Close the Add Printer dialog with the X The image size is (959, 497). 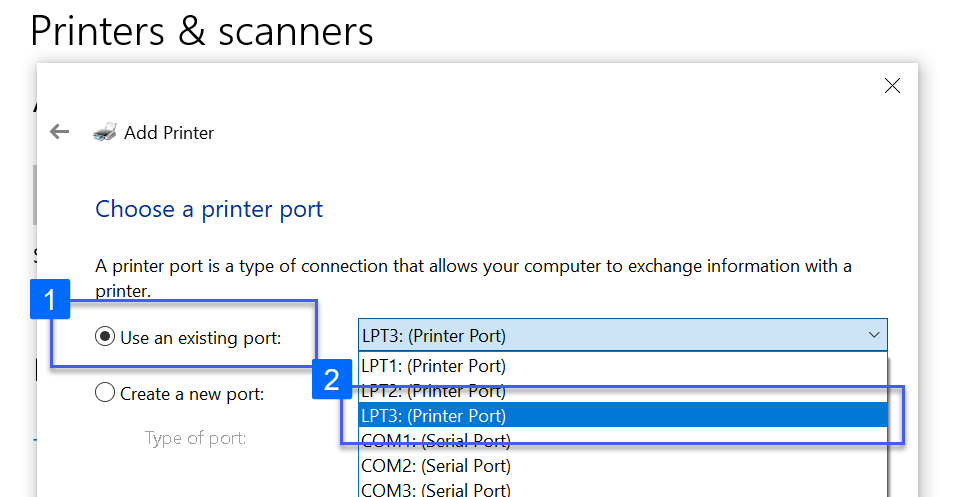click(892, 86)
